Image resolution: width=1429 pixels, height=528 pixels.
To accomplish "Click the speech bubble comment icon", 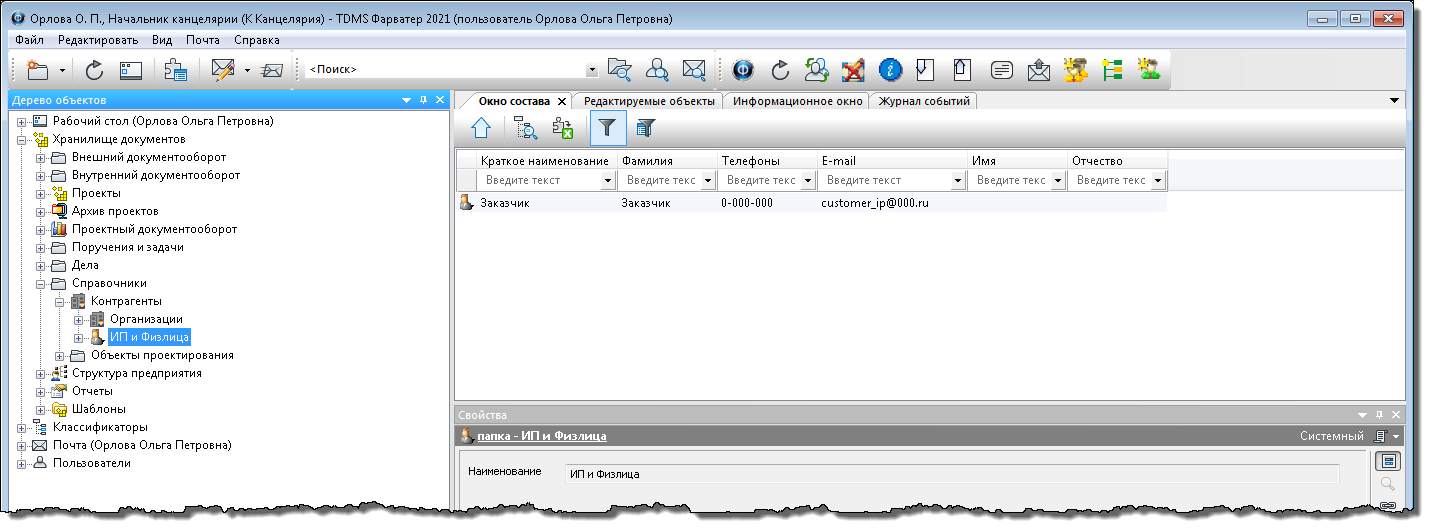I will tap(1001, 70).
